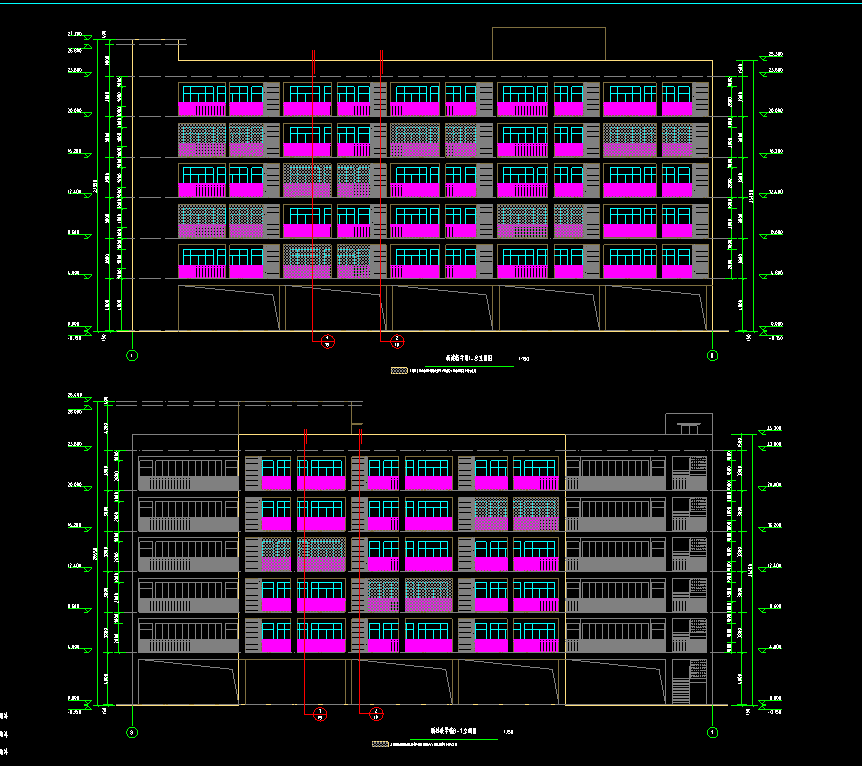
Task: Click the green axis bubble at lower-left of bottom elevation
Action: (x=132, y=732)
